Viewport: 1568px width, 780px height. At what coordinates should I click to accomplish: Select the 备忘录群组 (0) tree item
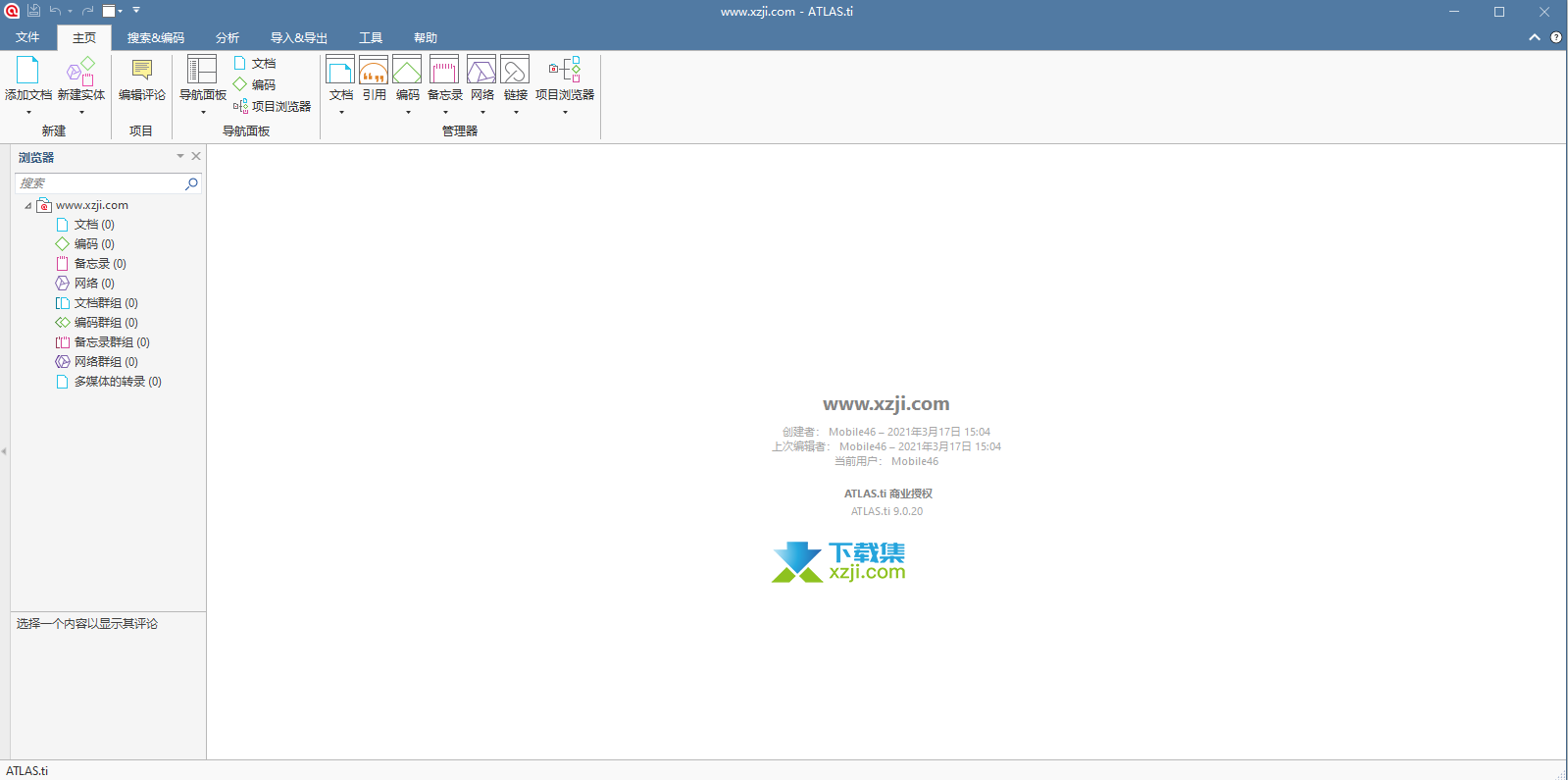(x=103, y=342)
